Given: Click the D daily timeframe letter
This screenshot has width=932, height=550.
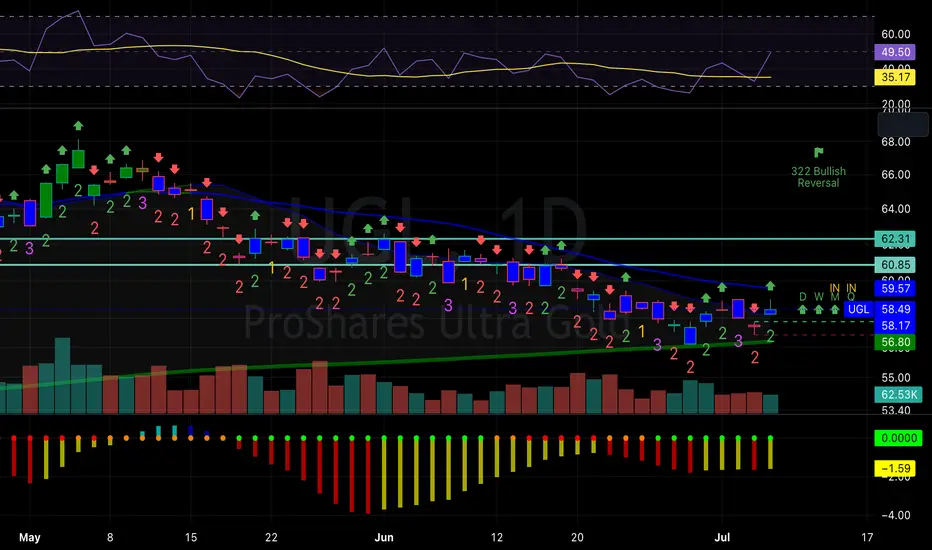Looking at the screenshot, I should click(x=802, y=297).
